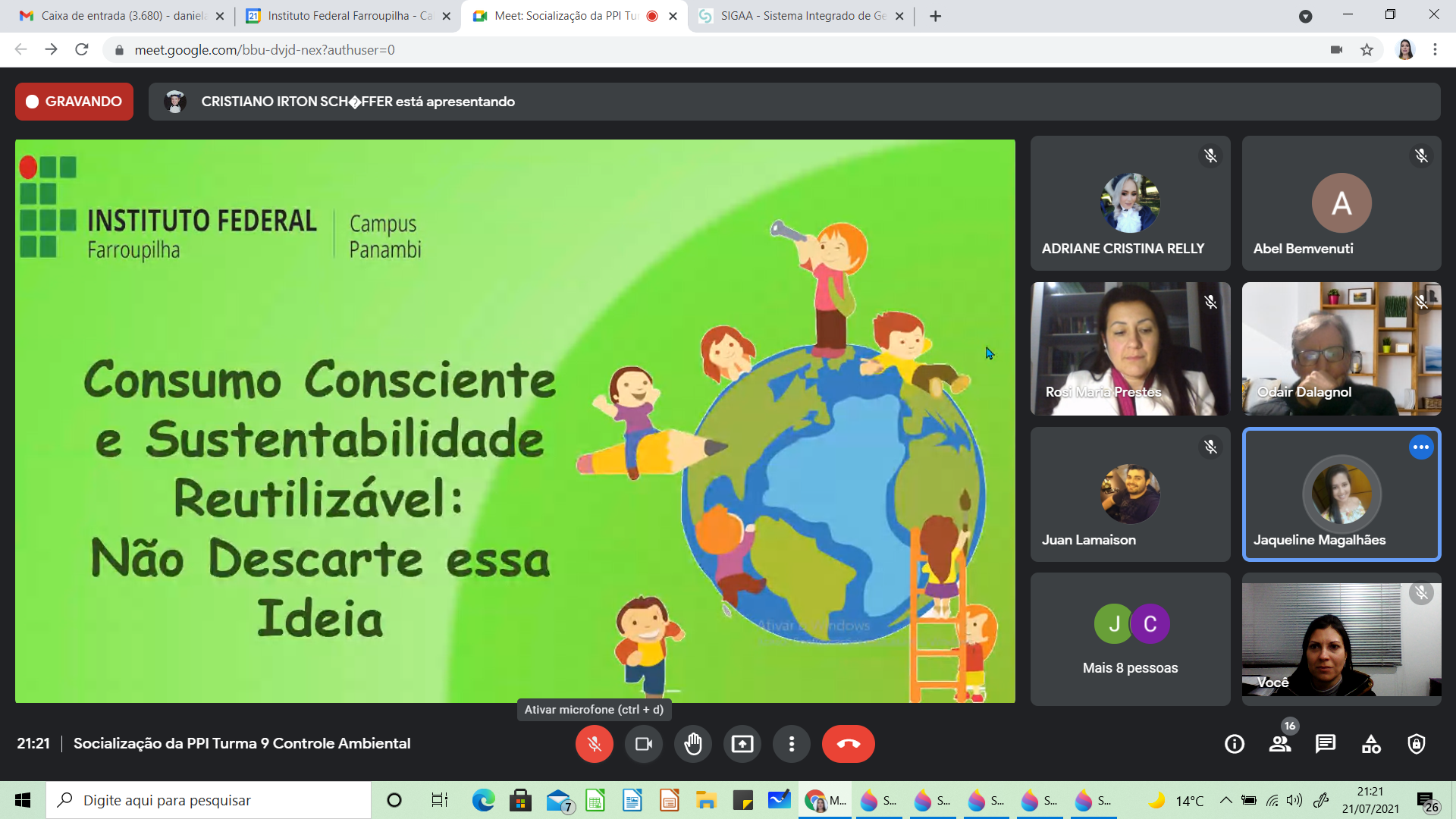Click the present screen button
The image size is (1456, 819).
[x=742, y=744]
